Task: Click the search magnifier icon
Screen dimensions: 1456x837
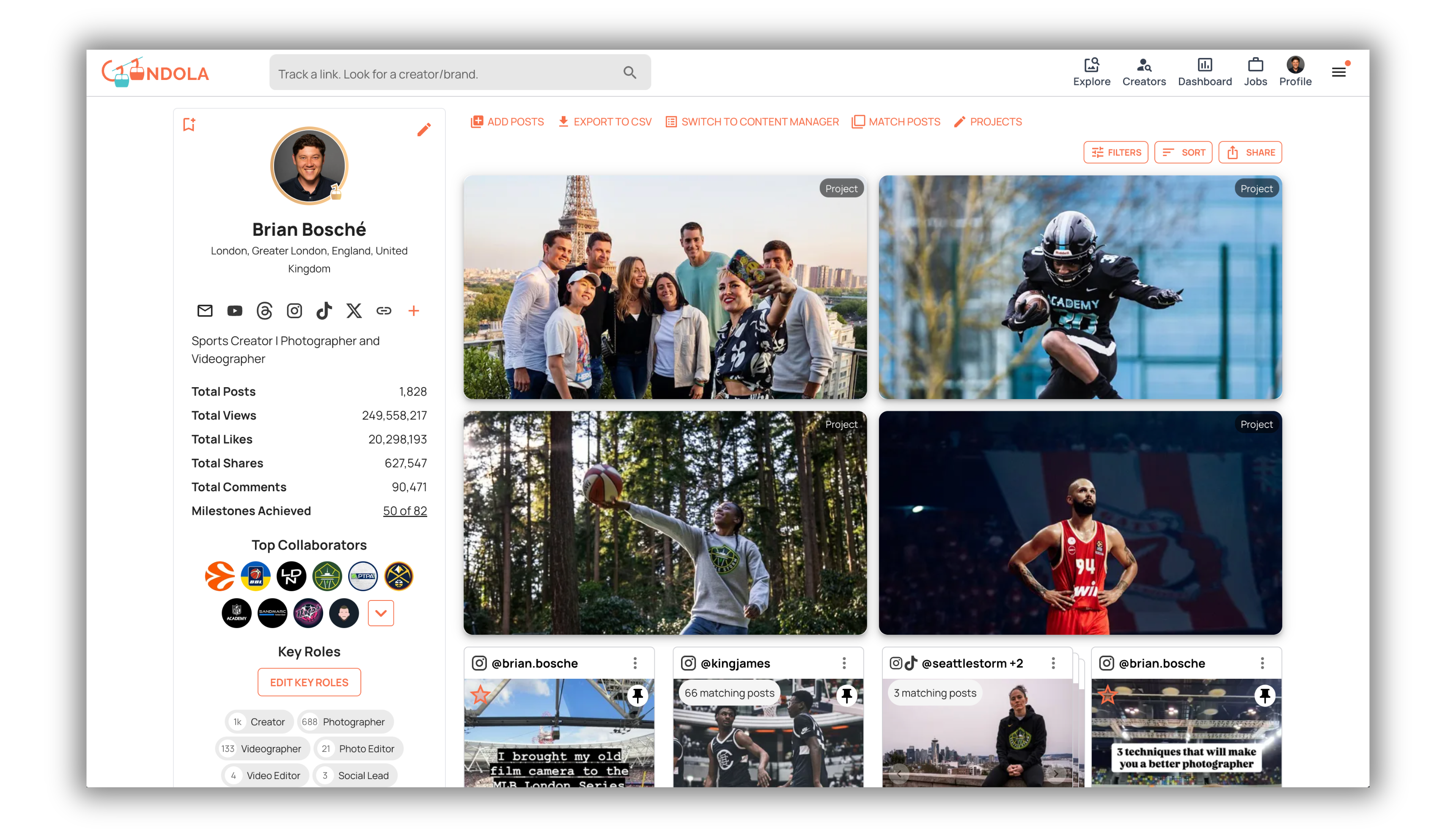Action: (630, 72)
